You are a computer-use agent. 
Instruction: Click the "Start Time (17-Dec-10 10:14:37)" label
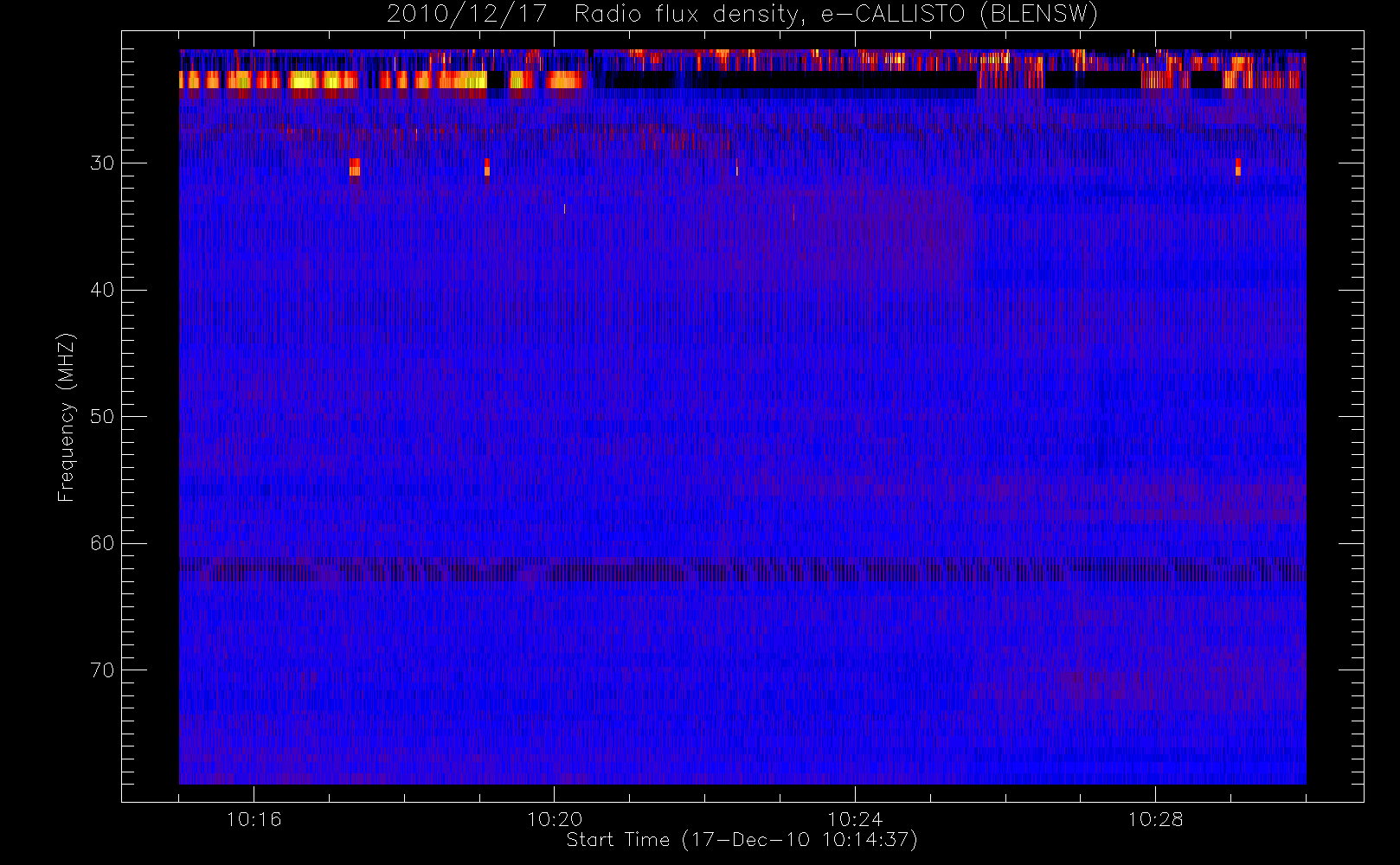point(742,840)
